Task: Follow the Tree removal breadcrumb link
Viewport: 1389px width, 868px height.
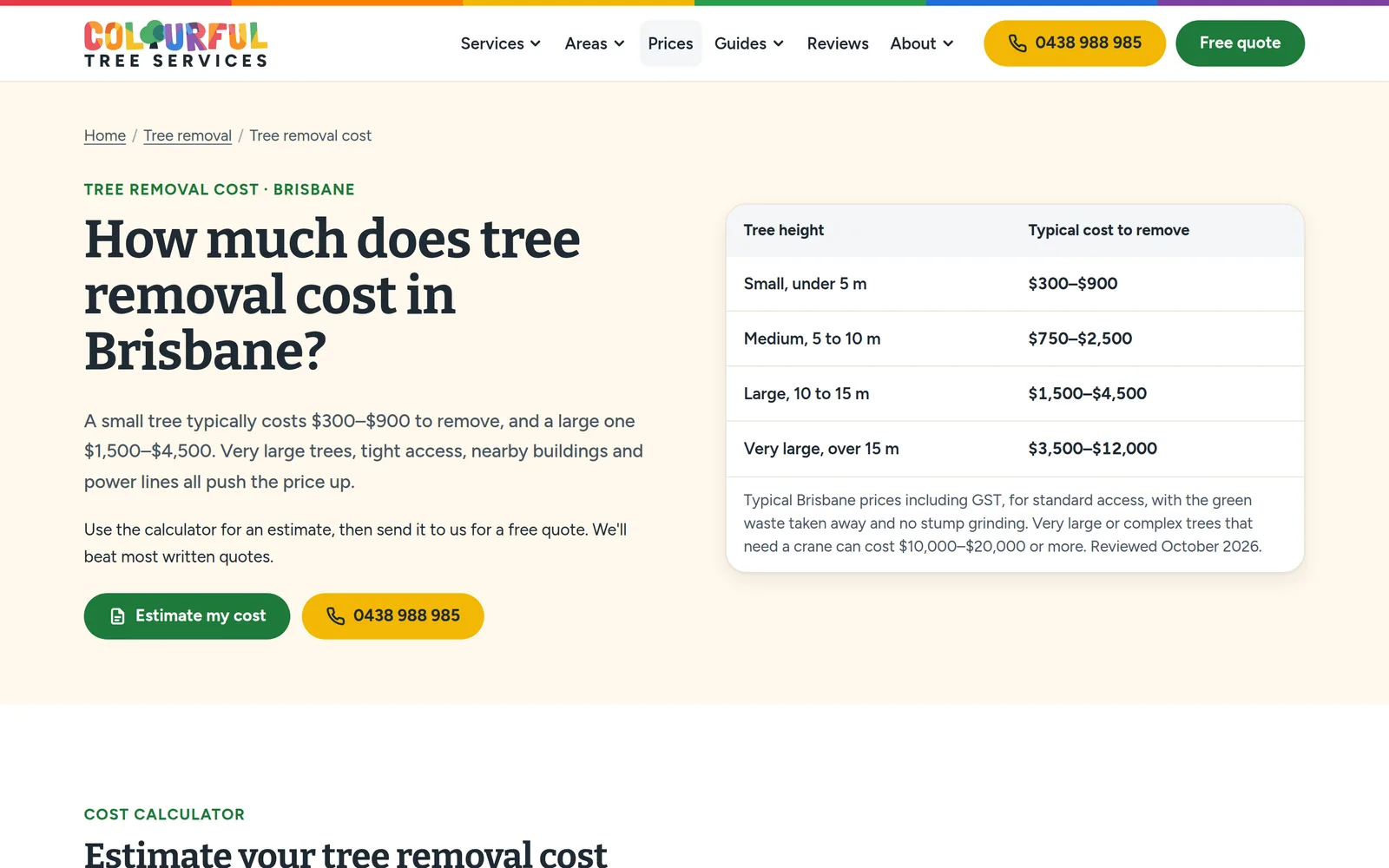Action: click(188, 135)
